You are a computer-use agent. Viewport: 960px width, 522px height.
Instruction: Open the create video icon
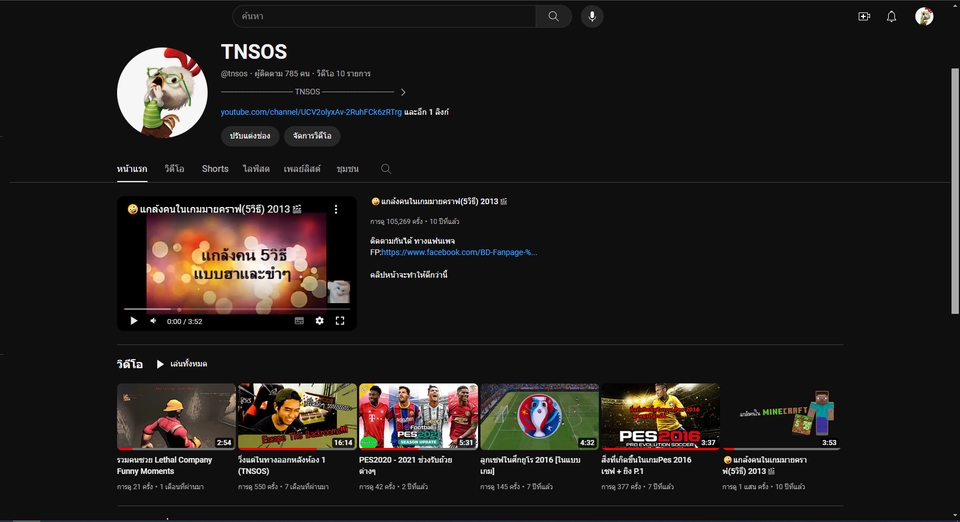coord(864,17)
